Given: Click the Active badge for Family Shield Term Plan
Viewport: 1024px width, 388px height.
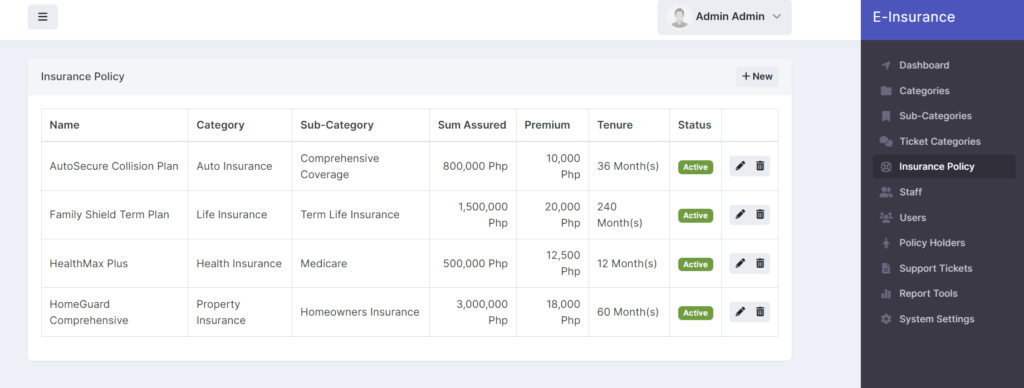Looking at the screenshot, I should [x=696, y=216].
